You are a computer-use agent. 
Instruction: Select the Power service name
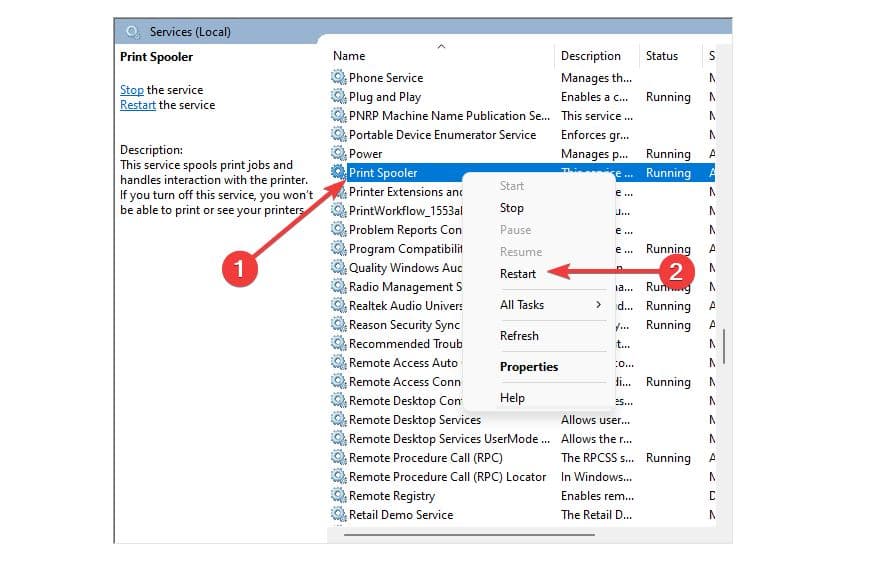pyautogui.click(x=365, y=154)
